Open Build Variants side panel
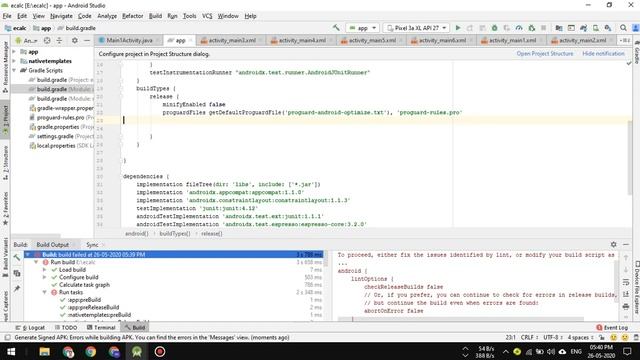640x360 pixels. point(5,258)
